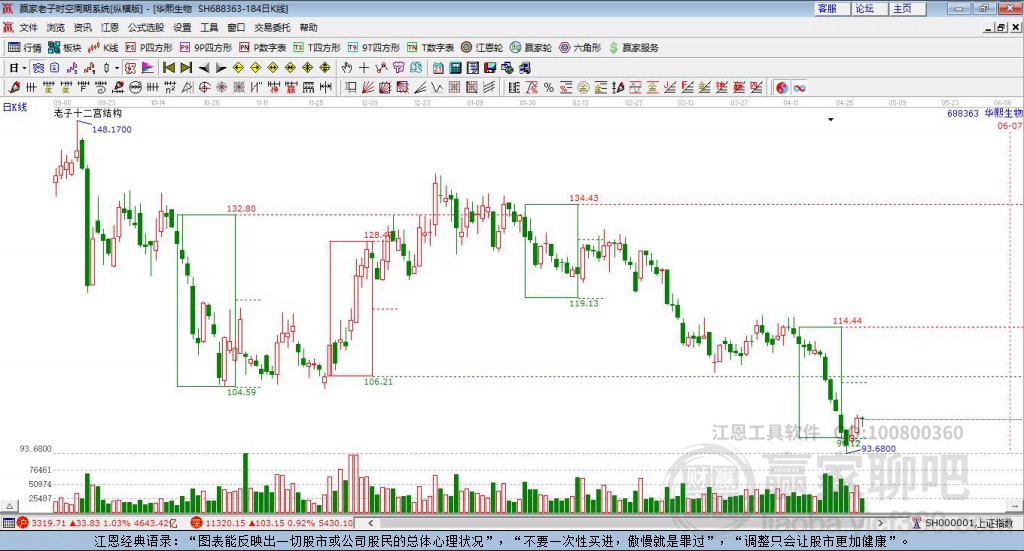Select the red pencil drawing tool
Image resolution: width=1024 pixels, height=551 pixels.
14,87
